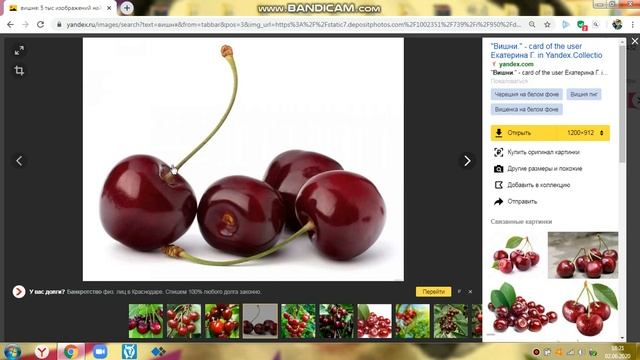Click the camera icon for similar sizes
The width and height of the screenshot is (640, 360).
pyautogui.click(x=498, y=169)
